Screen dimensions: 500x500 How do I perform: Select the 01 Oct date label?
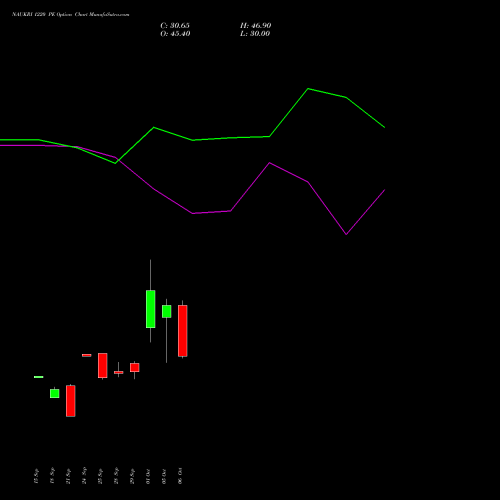148,476
